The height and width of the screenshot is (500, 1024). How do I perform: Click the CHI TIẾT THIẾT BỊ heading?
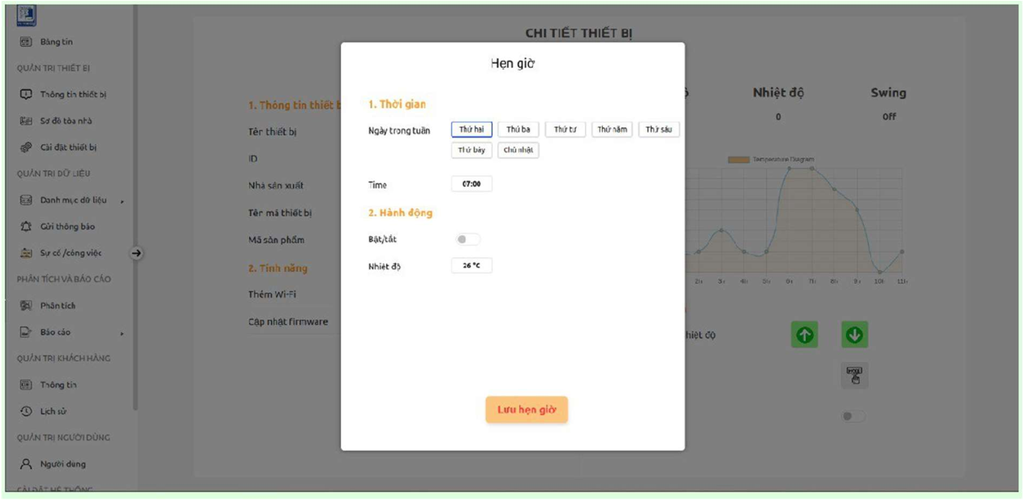pos(579,33)
